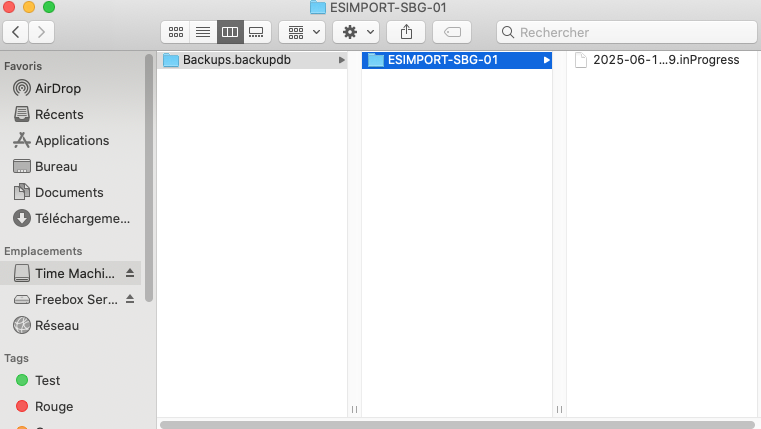Click the Favoris section header
Viewport: 761px width, 429px height.
pos(23,66)
